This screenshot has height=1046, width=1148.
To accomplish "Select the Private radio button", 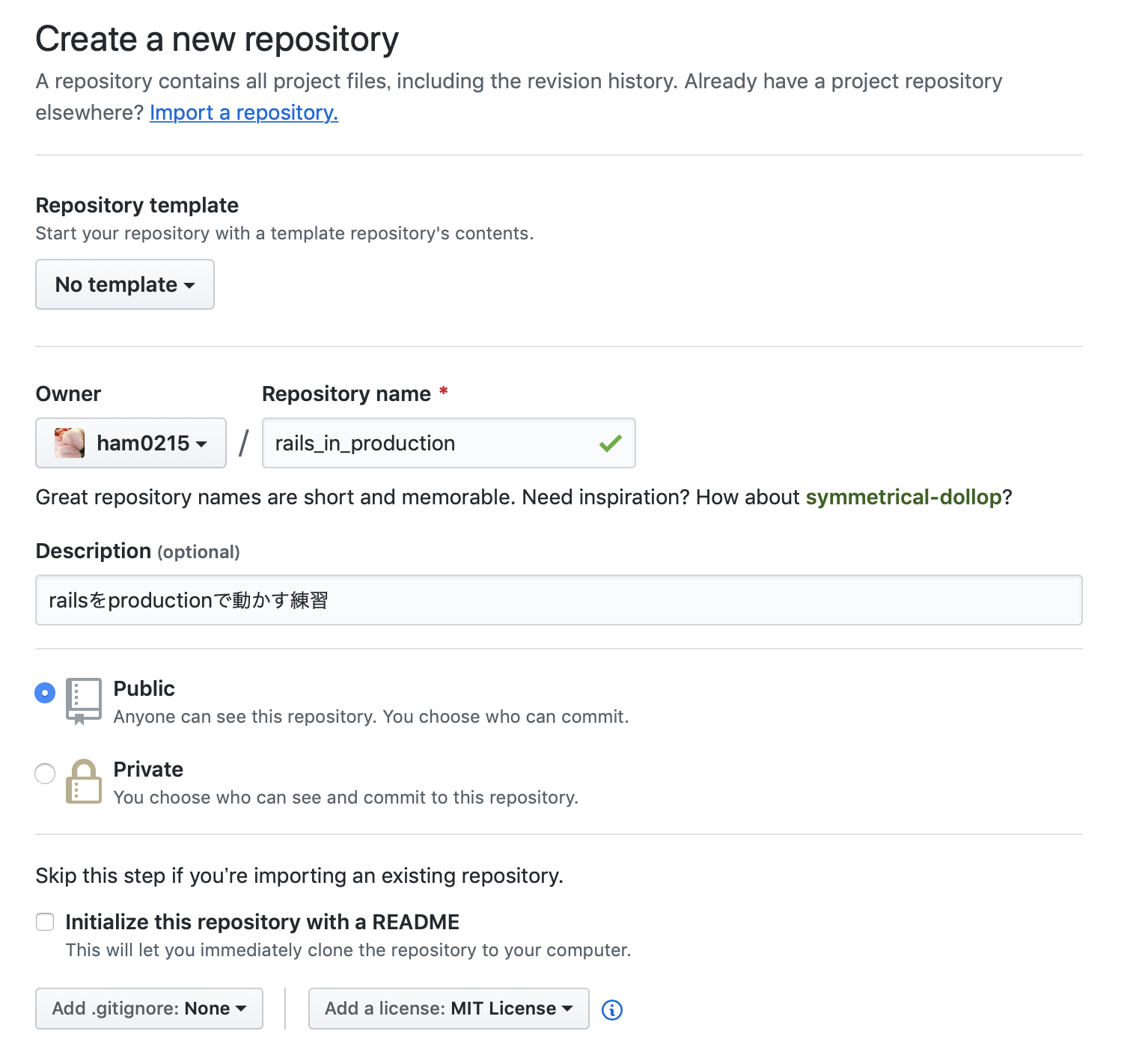I will (45, 774).
